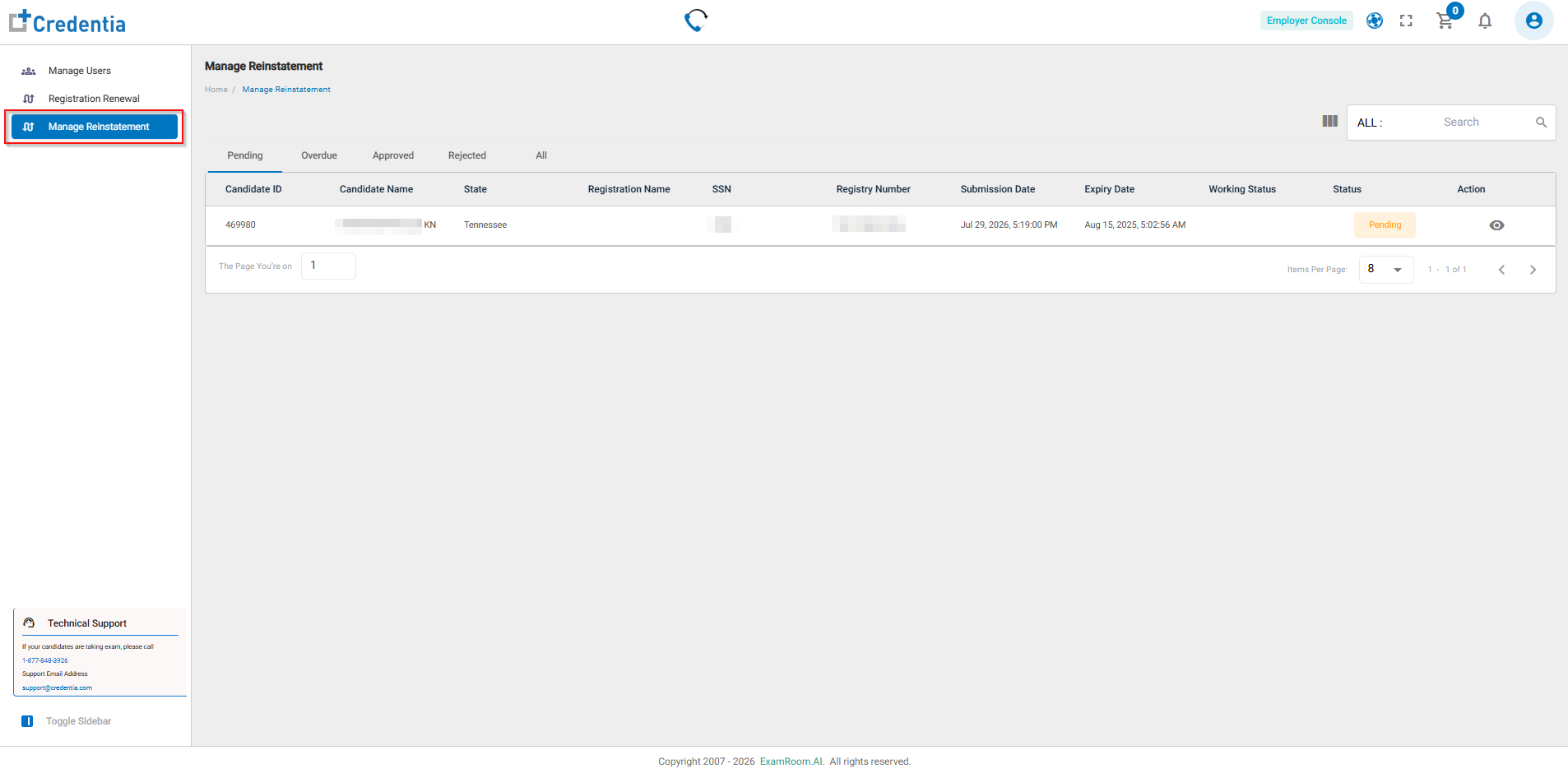
Task: Sort by Expiry Date column header
Action: pos(1109,189)
